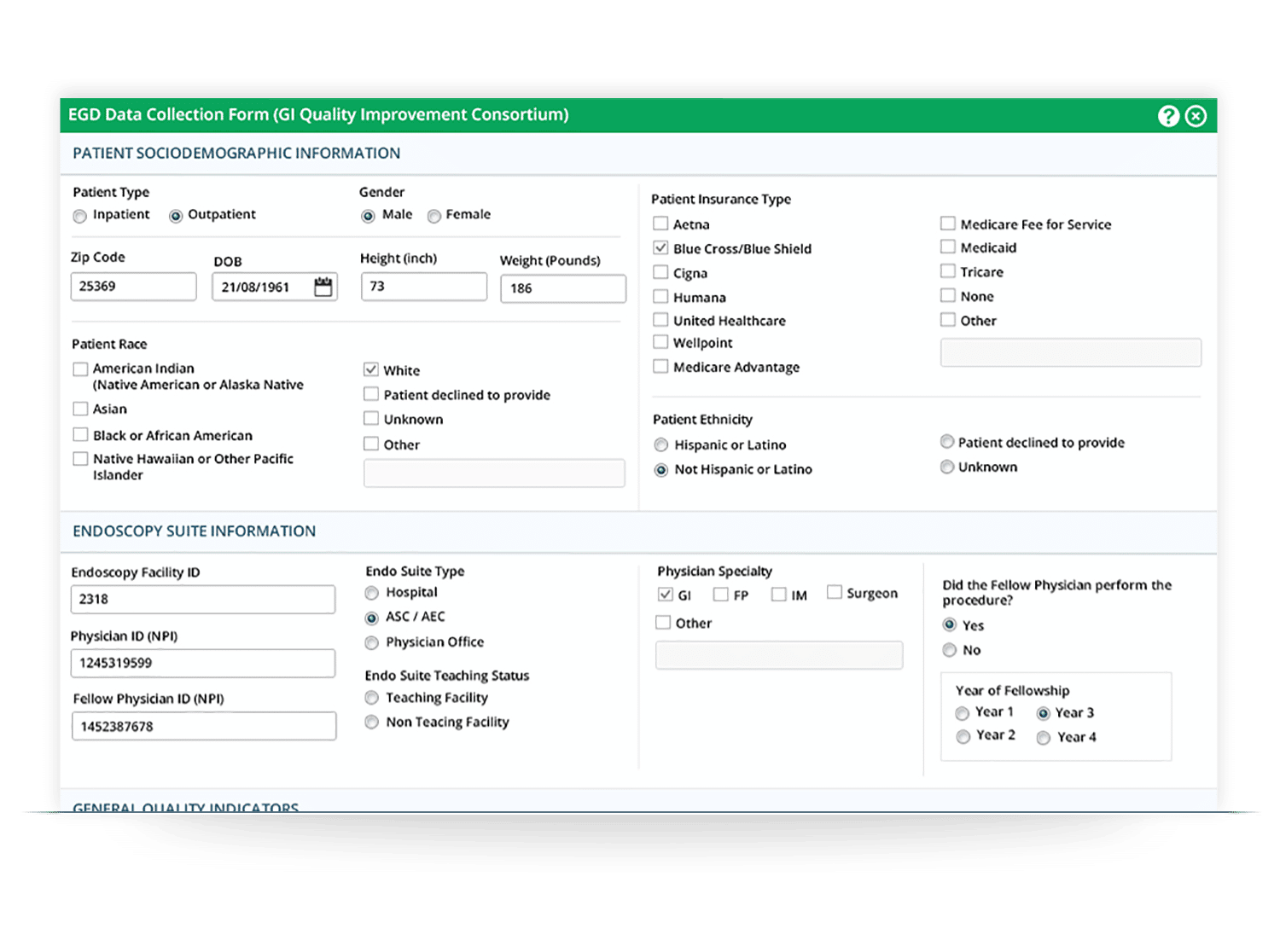Check Black or African American checkbox
1280x952 pixels.
click(x=80, y=434)
